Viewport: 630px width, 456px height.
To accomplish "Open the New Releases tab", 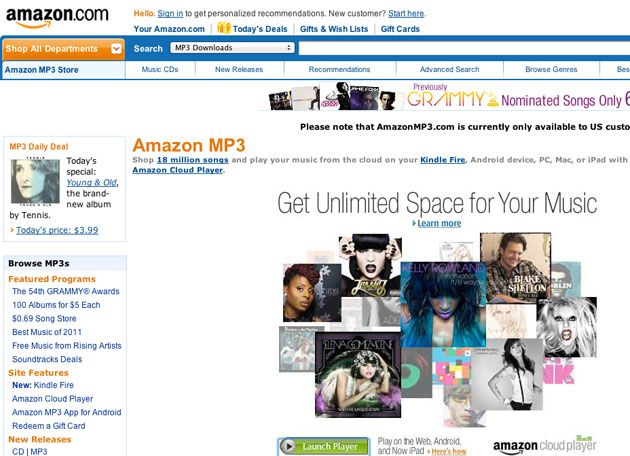I will tap(239, 70).
